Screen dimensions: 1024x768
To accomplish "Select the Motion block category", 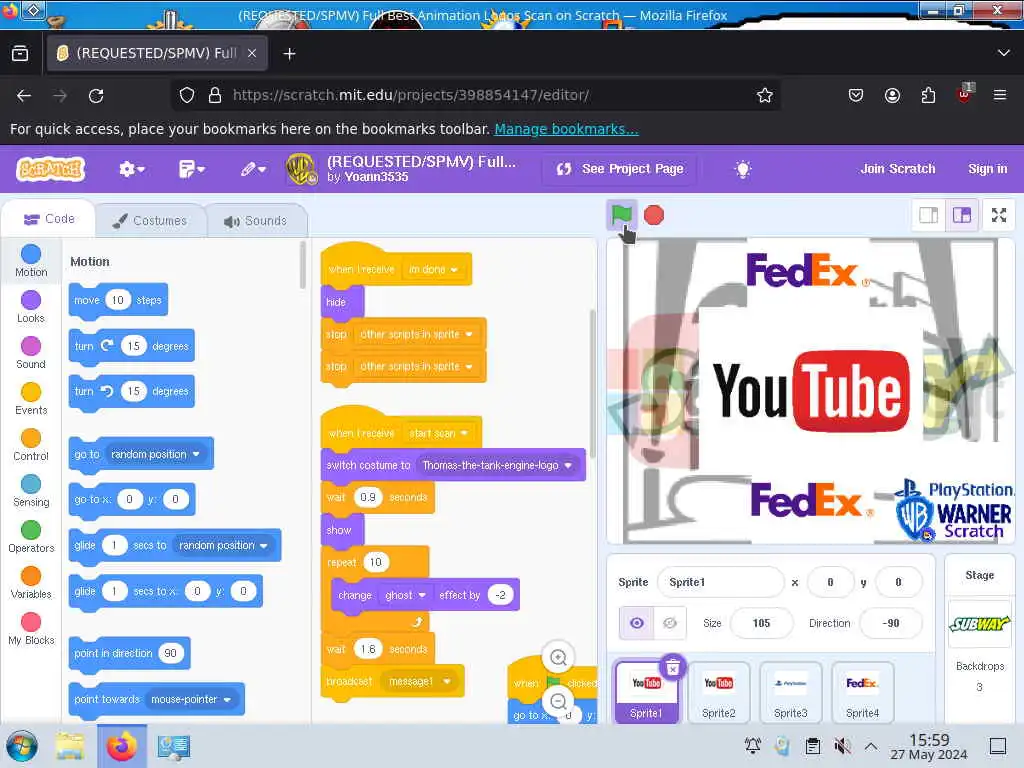I will pos(31,261).
